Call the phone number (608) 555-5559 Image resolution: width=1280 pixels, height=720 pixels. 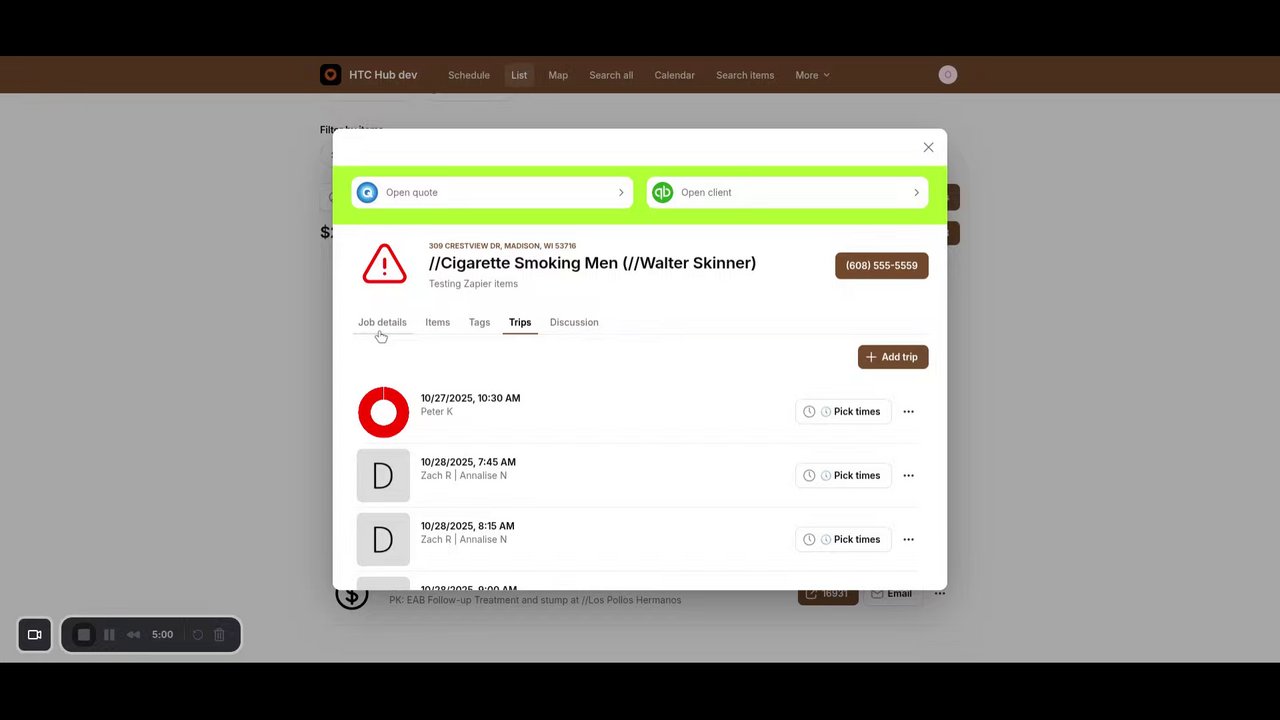tap(882, 265)
